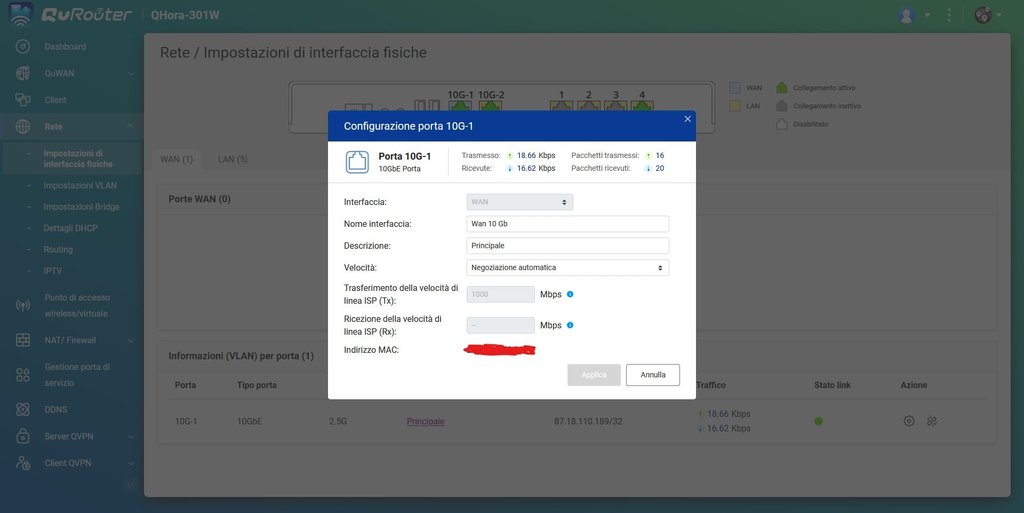1024x513 pixels.
Task: Click the settings gear in the Azione column
Action: pyautogui.click(x=908, y=421)
